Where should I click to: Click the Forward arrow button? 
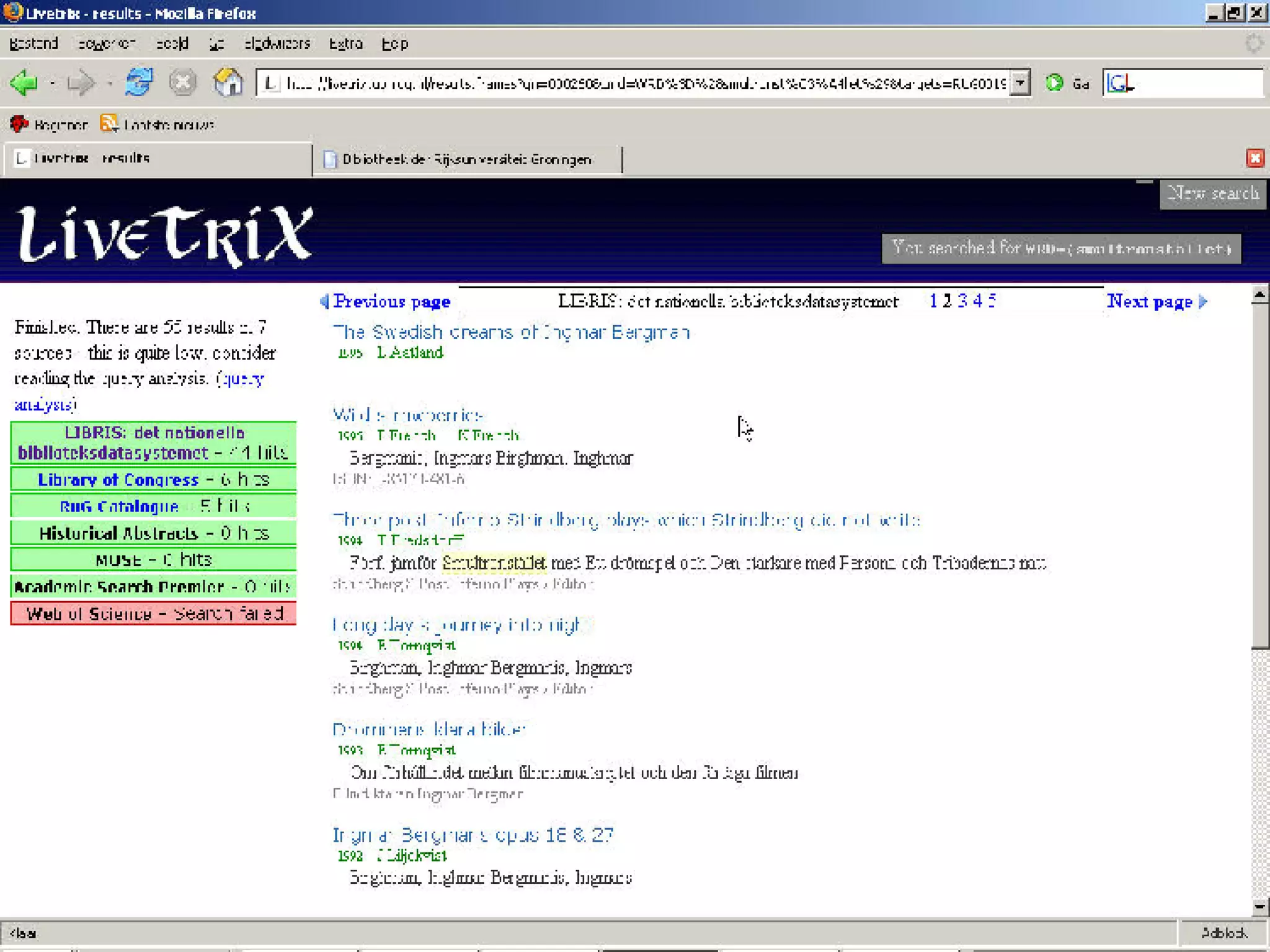point(81,82)
